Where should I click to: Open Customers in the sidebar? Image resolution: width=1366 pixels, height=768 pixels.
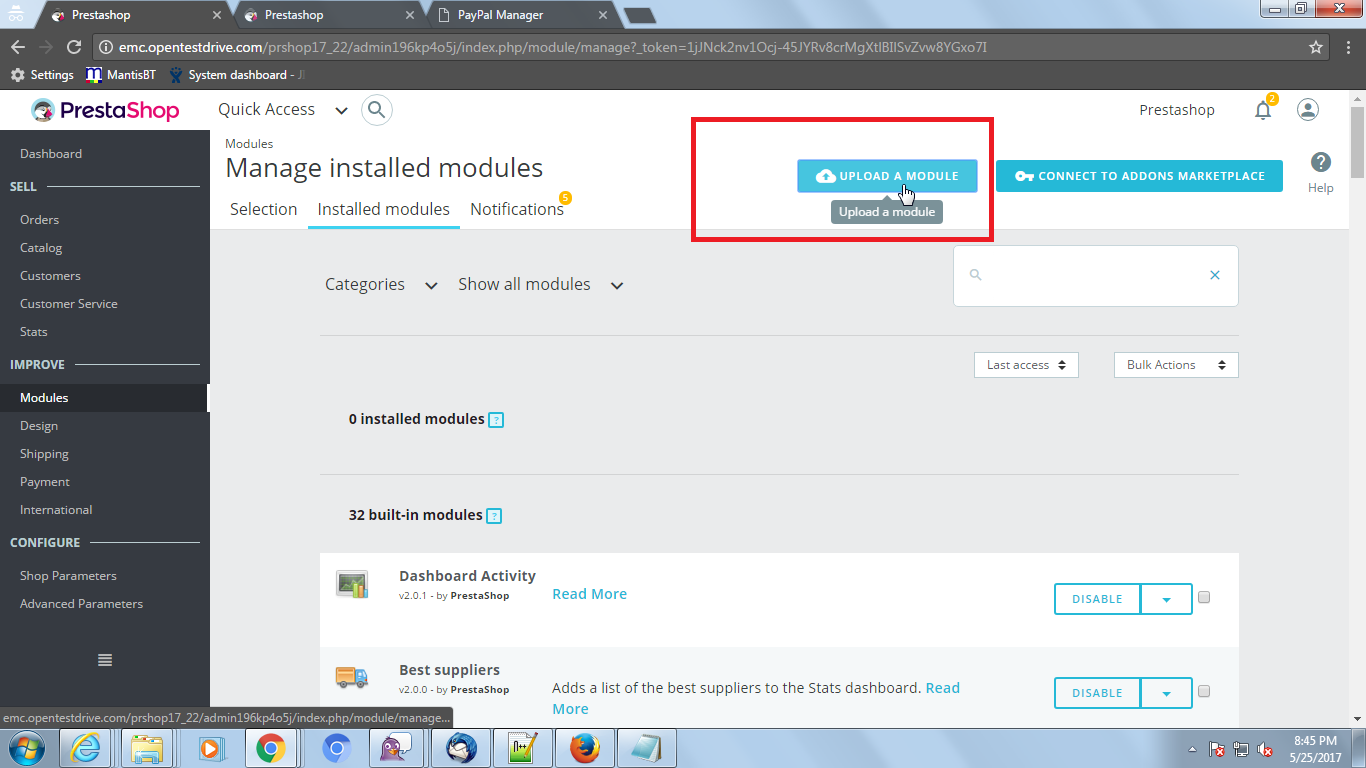(x=50, y=276)
